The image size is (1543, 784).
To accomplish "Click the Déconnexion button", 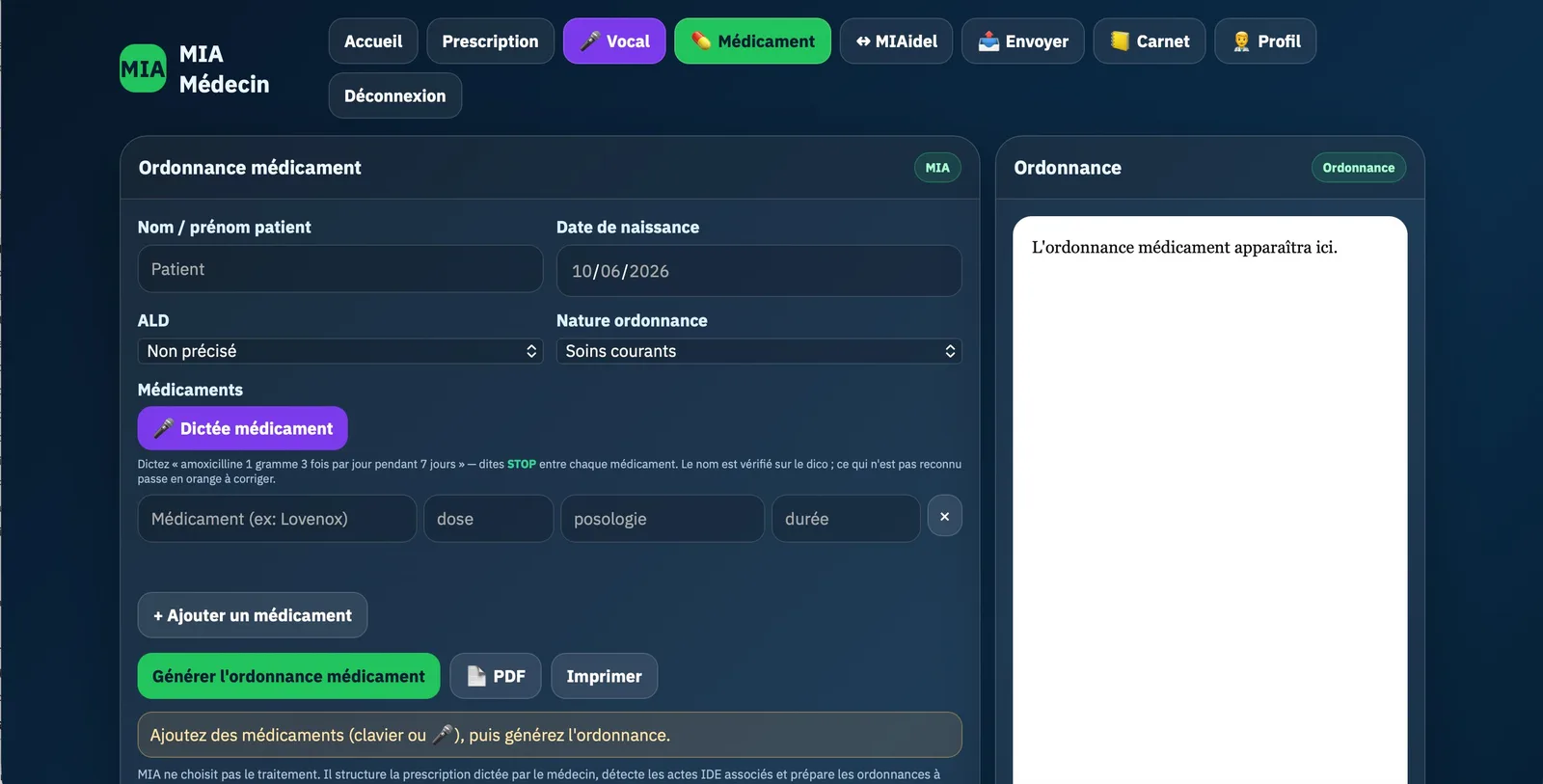I will click(395, 95).
